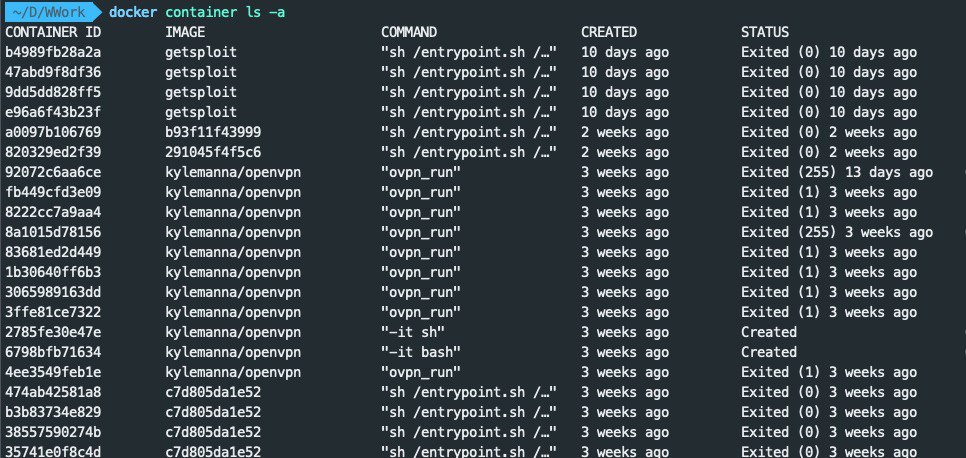Click the "-it bash" command entry
The width and height of the screenshot is (966, 458).
click(419, 352)
